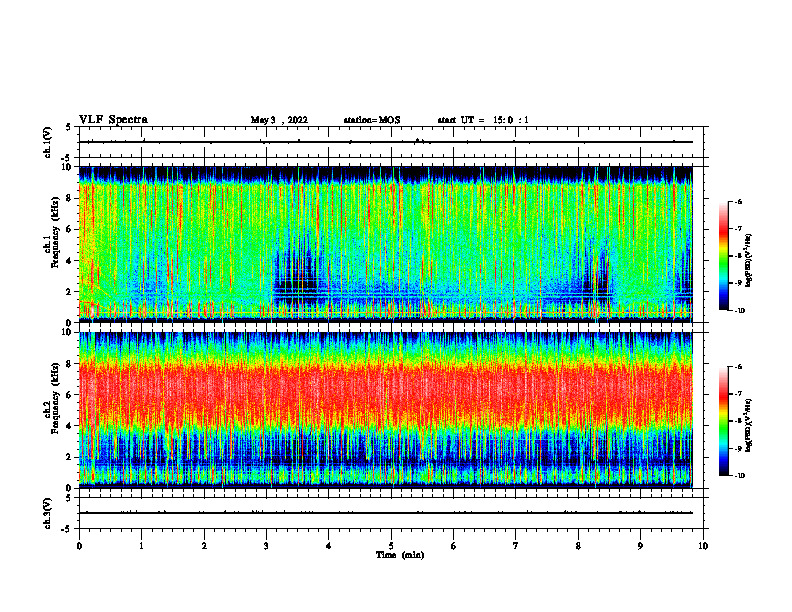The height and width of the screenshot is (612, 792).
Task: Click the ch.2 spectrogram panel
Action: pos(386,410)
